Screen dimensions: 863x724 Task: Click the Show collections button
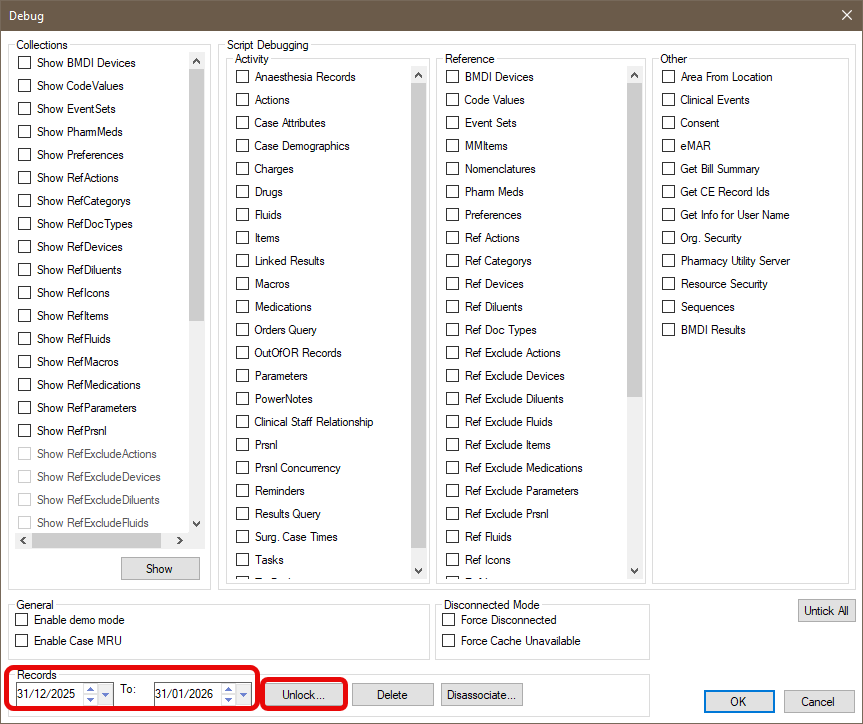pos(159,568)
